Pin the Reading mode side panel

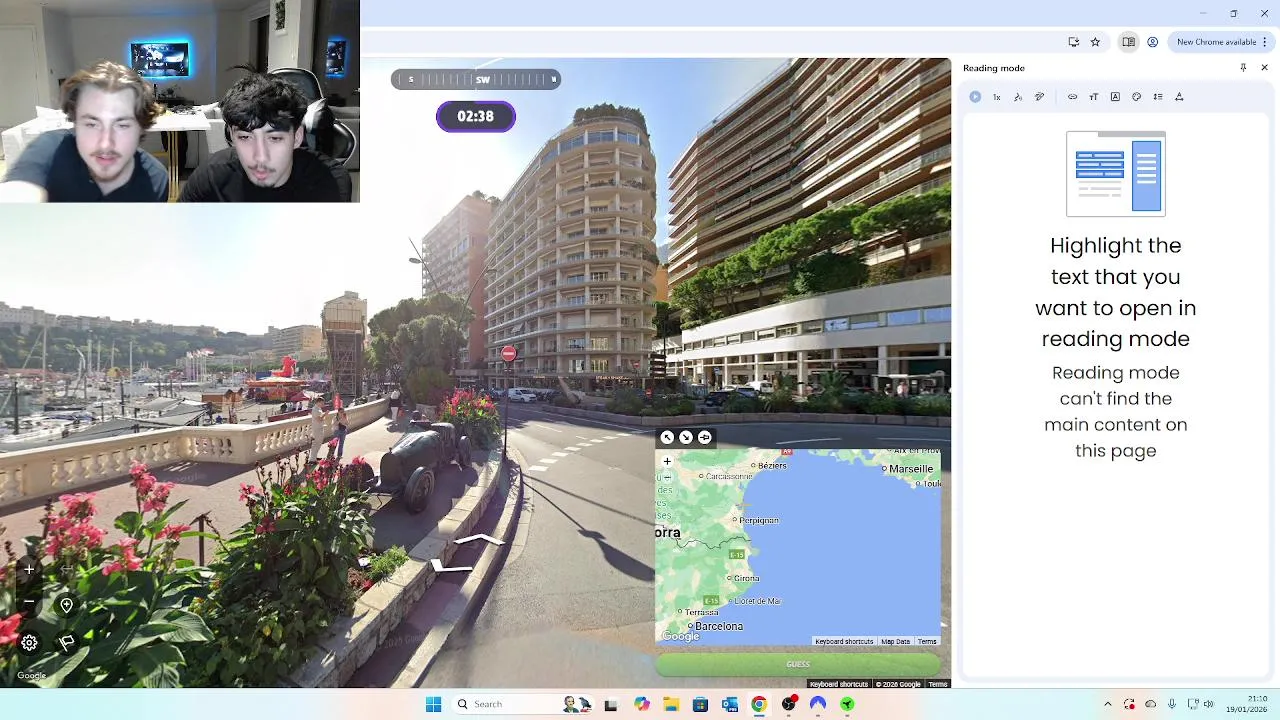[1243, 68]
